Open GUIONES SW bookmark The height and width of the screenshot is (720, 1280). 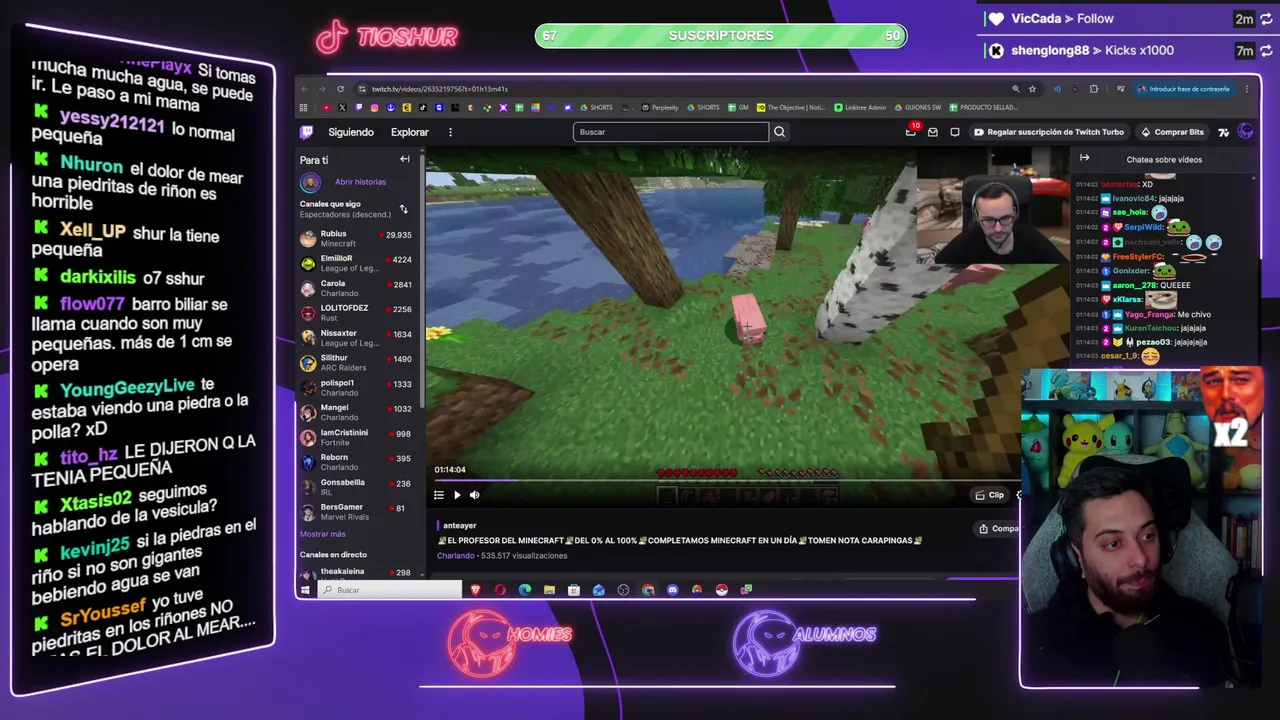pyautogui.click(x=917, y=107)
